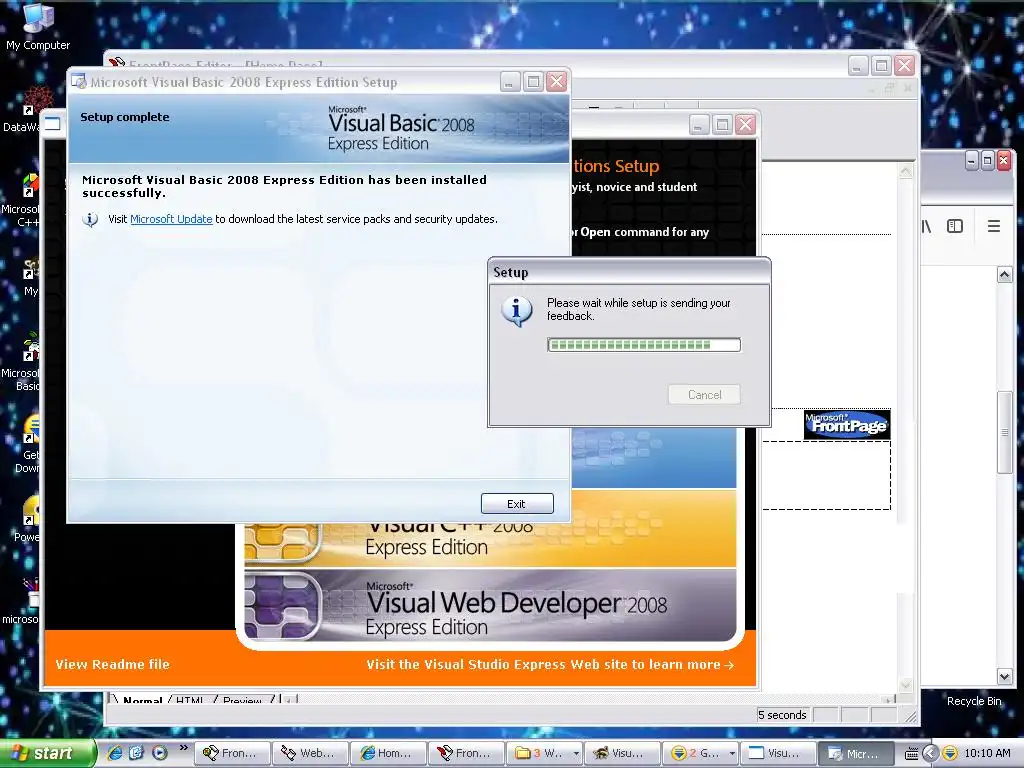Visit the Visual Studio Express Web site
The image size is (1024, 768).
550,664
